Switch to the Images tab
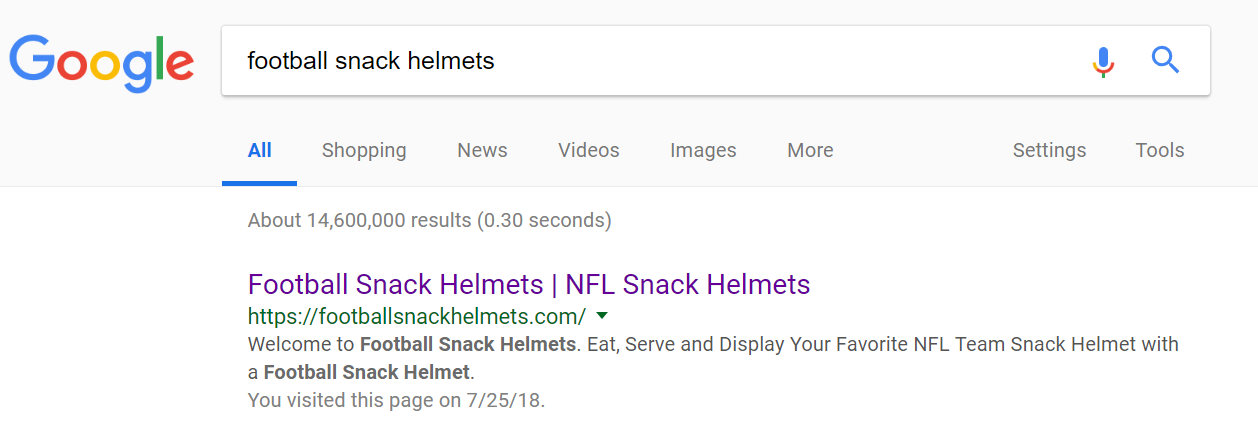This screenshot has width=1258, height=434. pos(703,151)
